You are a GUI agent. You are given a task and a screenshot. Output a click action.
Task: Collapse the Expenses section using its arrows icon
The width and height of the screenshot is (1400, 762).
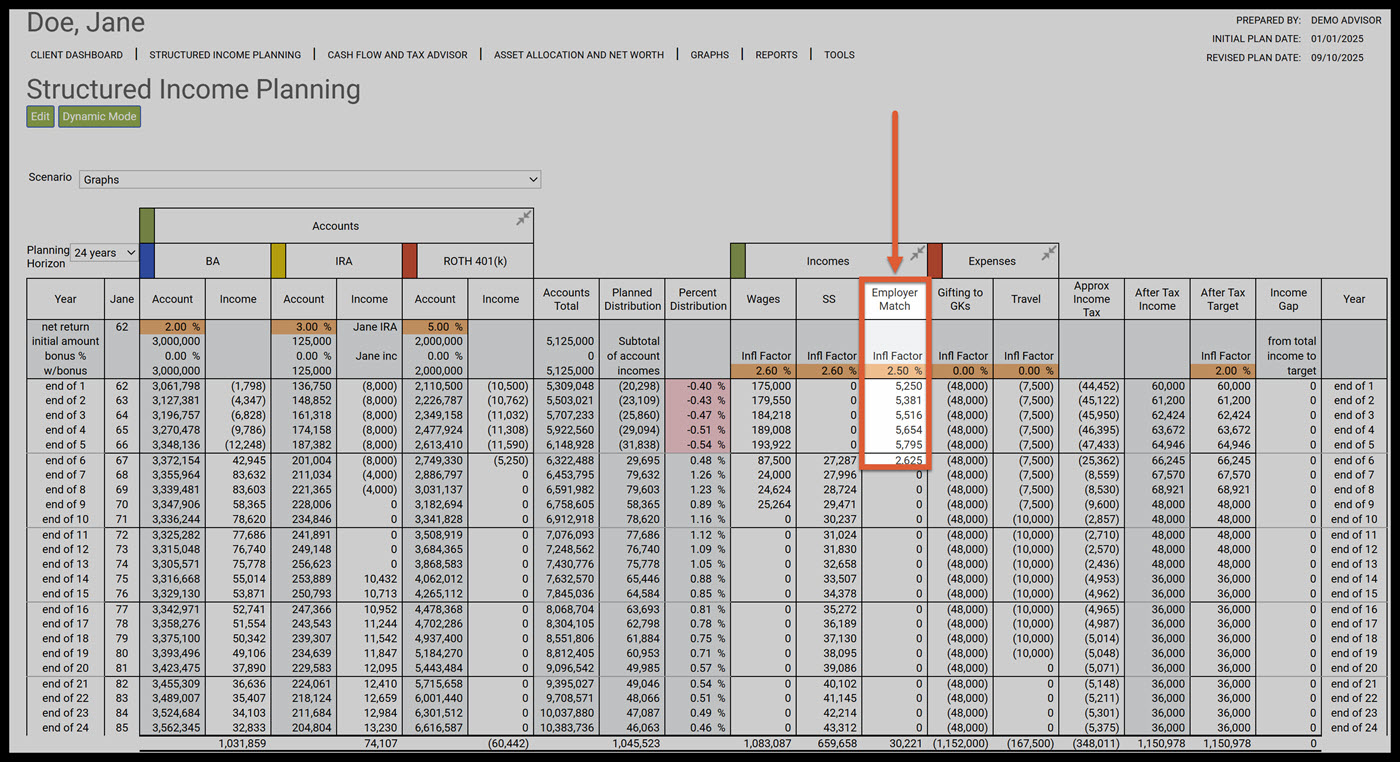pyautogui.click(x=1048, y=253)
